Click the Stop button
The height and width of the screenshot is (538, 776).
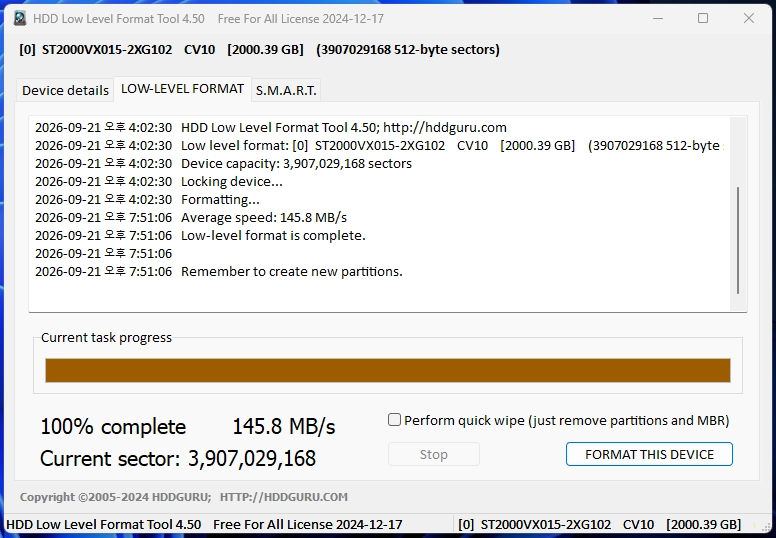point(434,454)
